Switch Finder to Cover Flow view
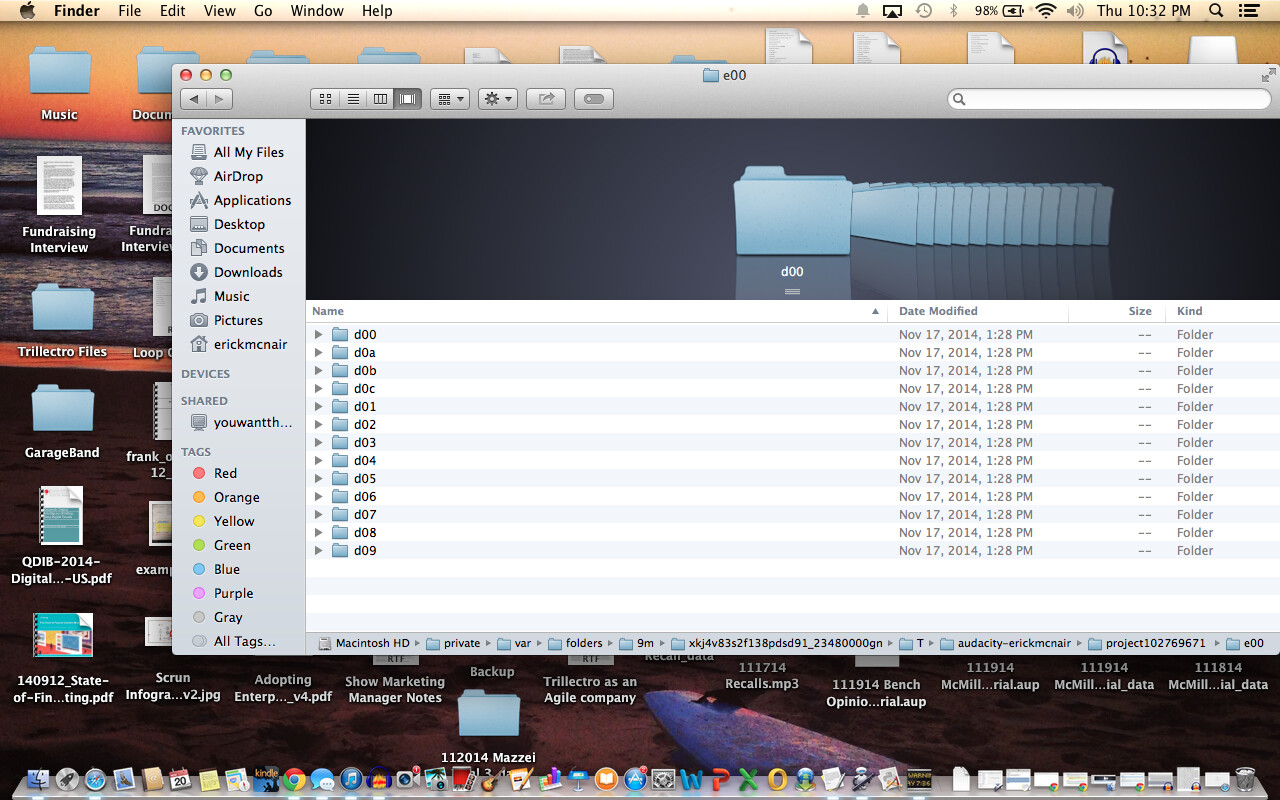This screenshot has width=1280, height=800. coord(407,98)
